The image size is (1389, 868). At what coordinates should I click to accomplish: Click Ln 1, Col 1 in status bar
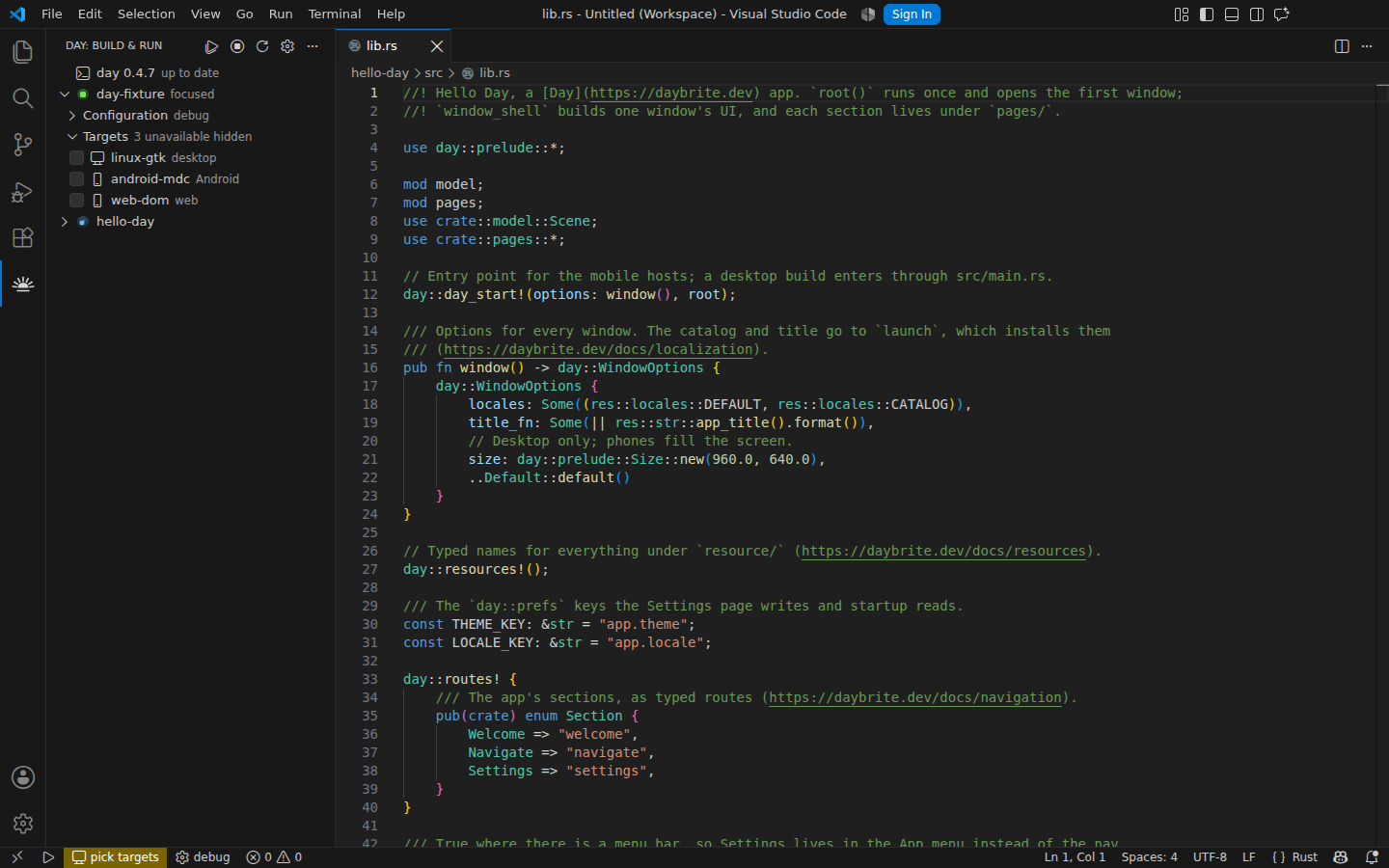[1076, 857]
